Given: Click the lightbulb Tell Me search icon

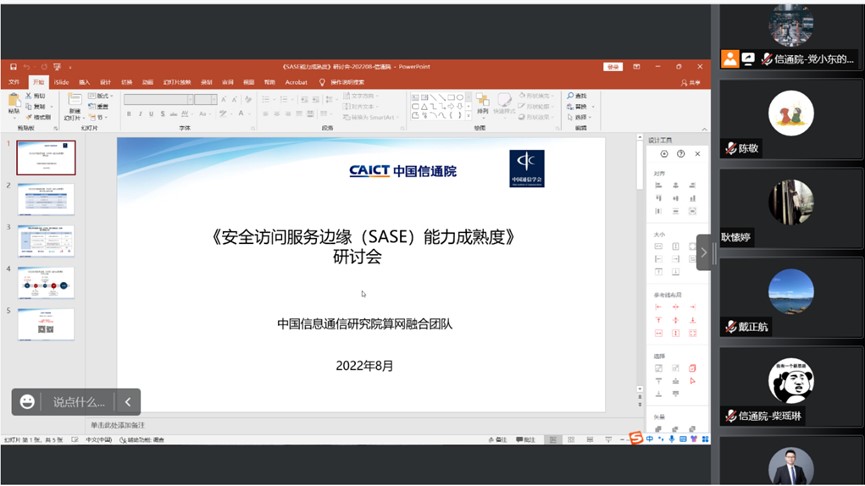Looking at the screenshot, I should tap(322, 82).
